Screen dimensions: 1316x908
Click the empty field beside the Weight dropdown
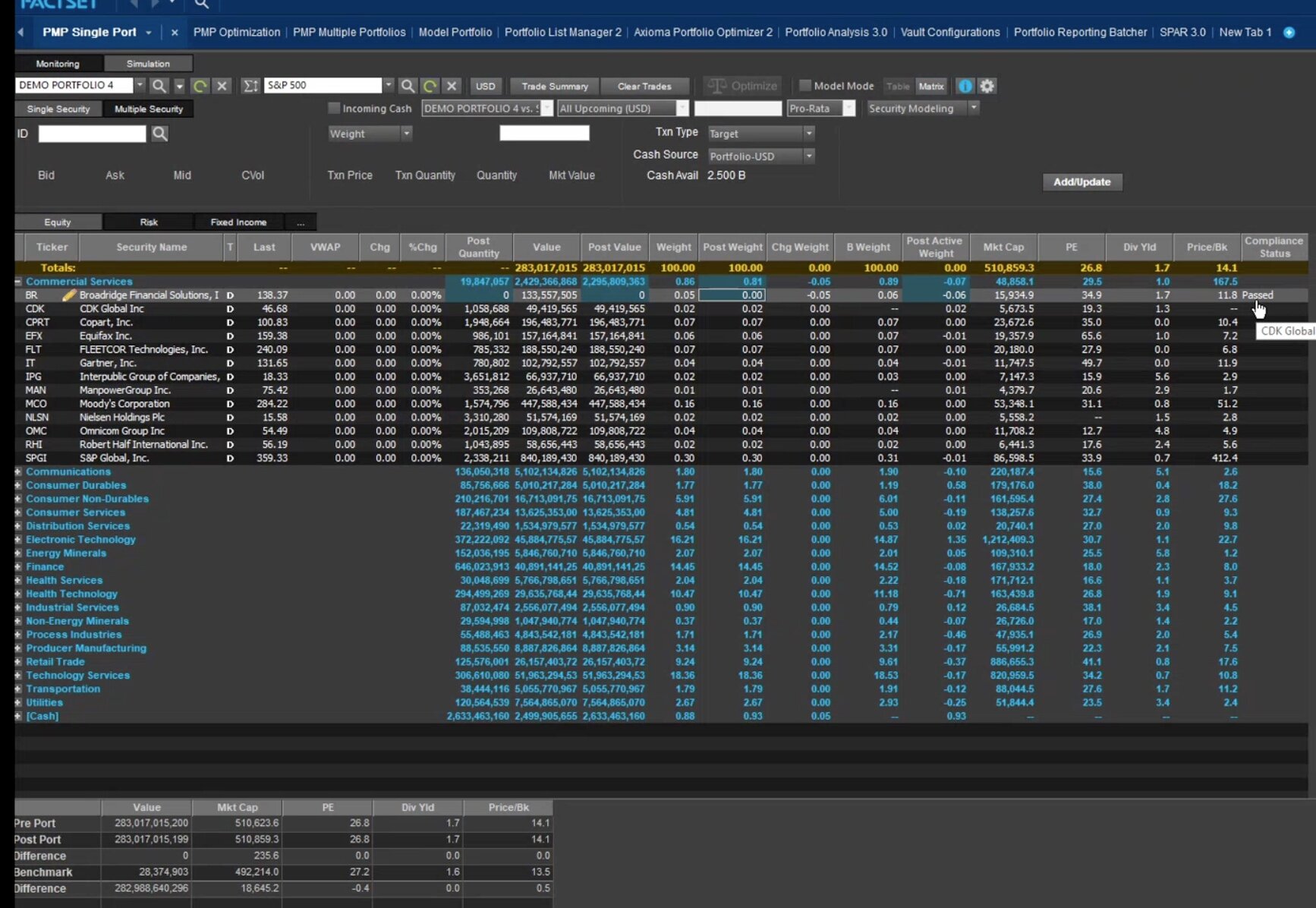(544, 134)
